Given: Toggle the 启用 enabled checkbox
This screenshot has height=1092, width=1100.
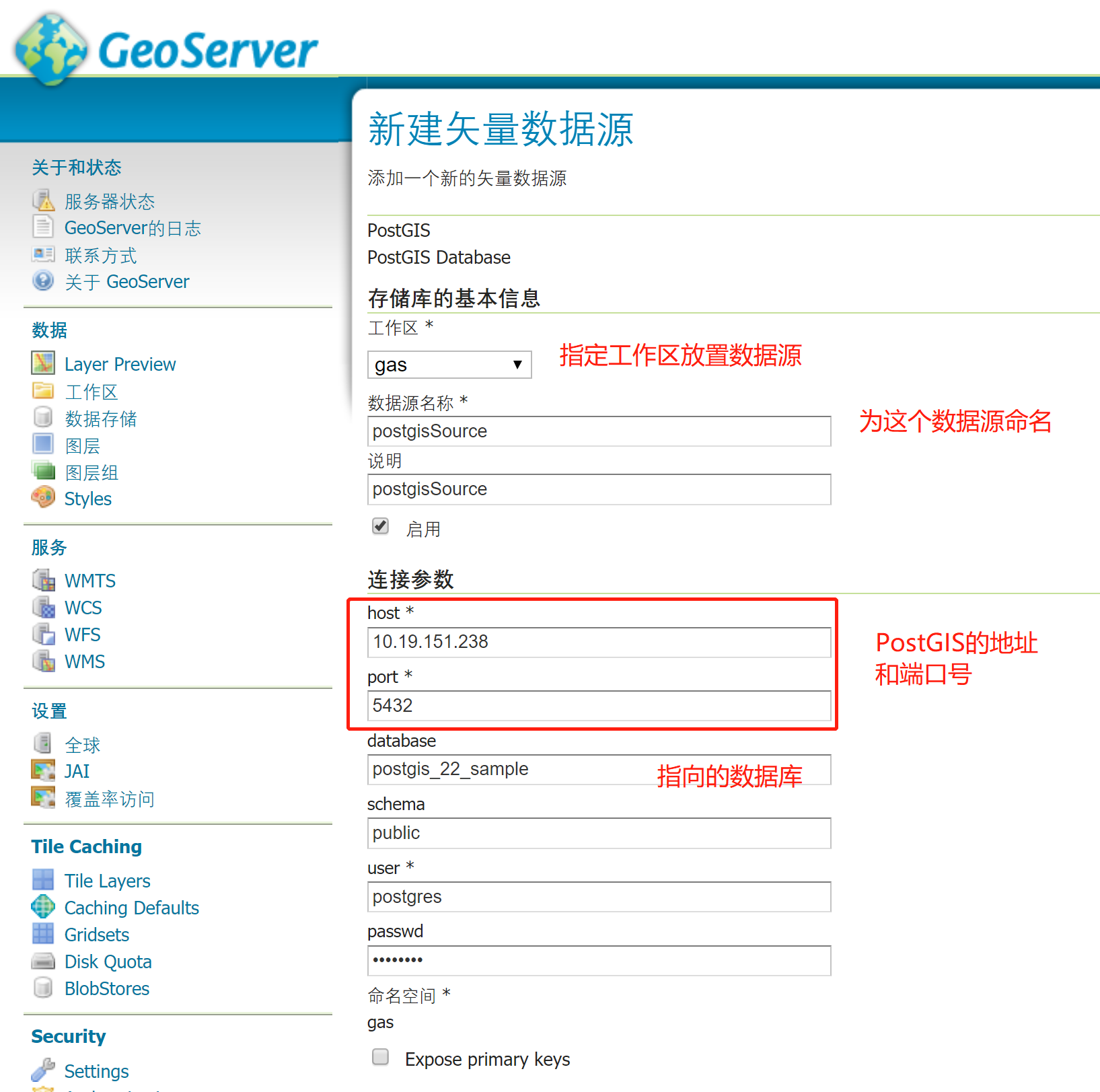Looking at the screenshot, I should [381, 526].
